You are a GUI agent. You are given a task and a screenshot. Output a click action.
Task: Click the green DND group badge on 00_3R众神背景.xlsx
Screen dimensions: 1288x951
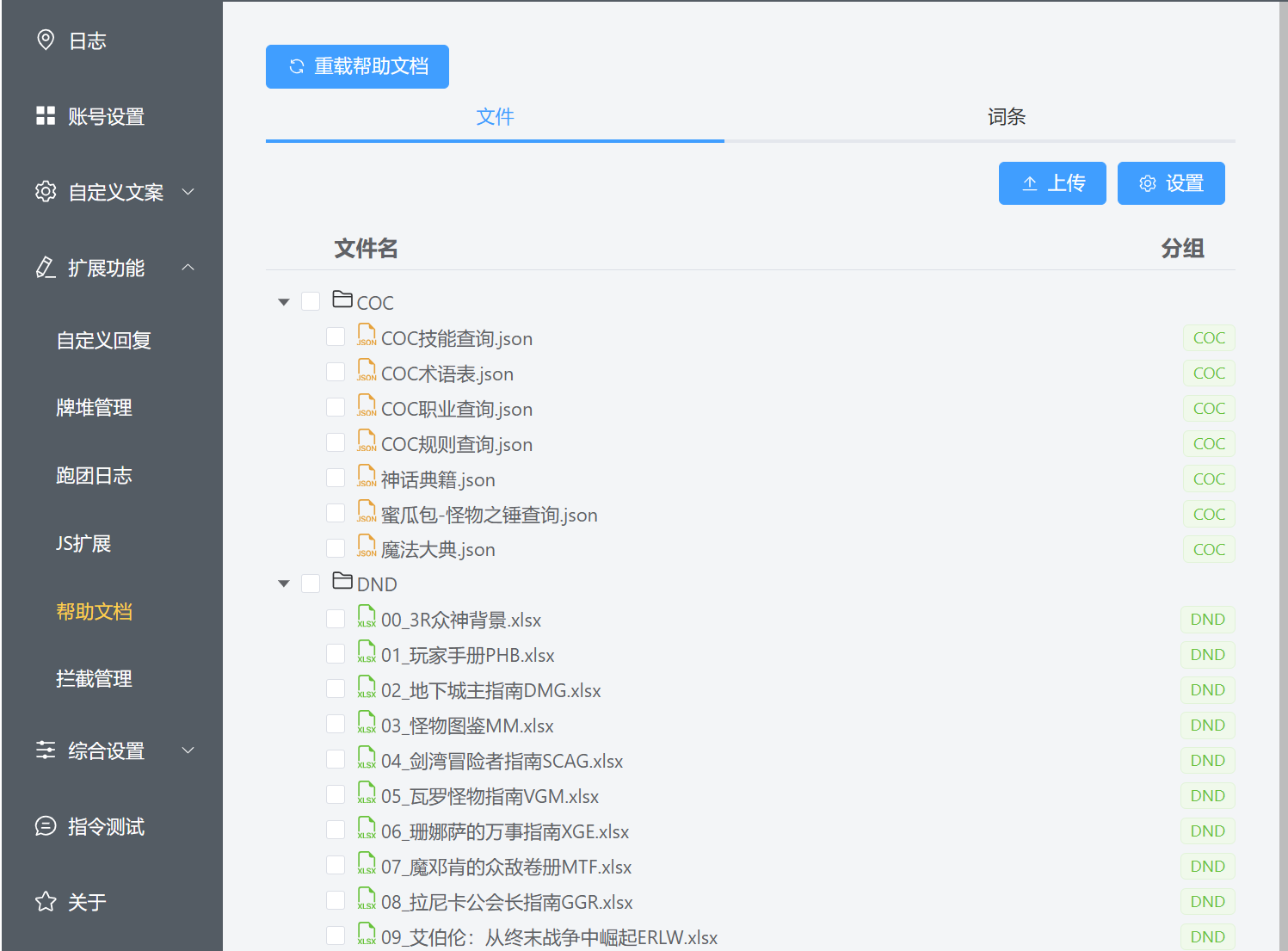point(1207,619)
